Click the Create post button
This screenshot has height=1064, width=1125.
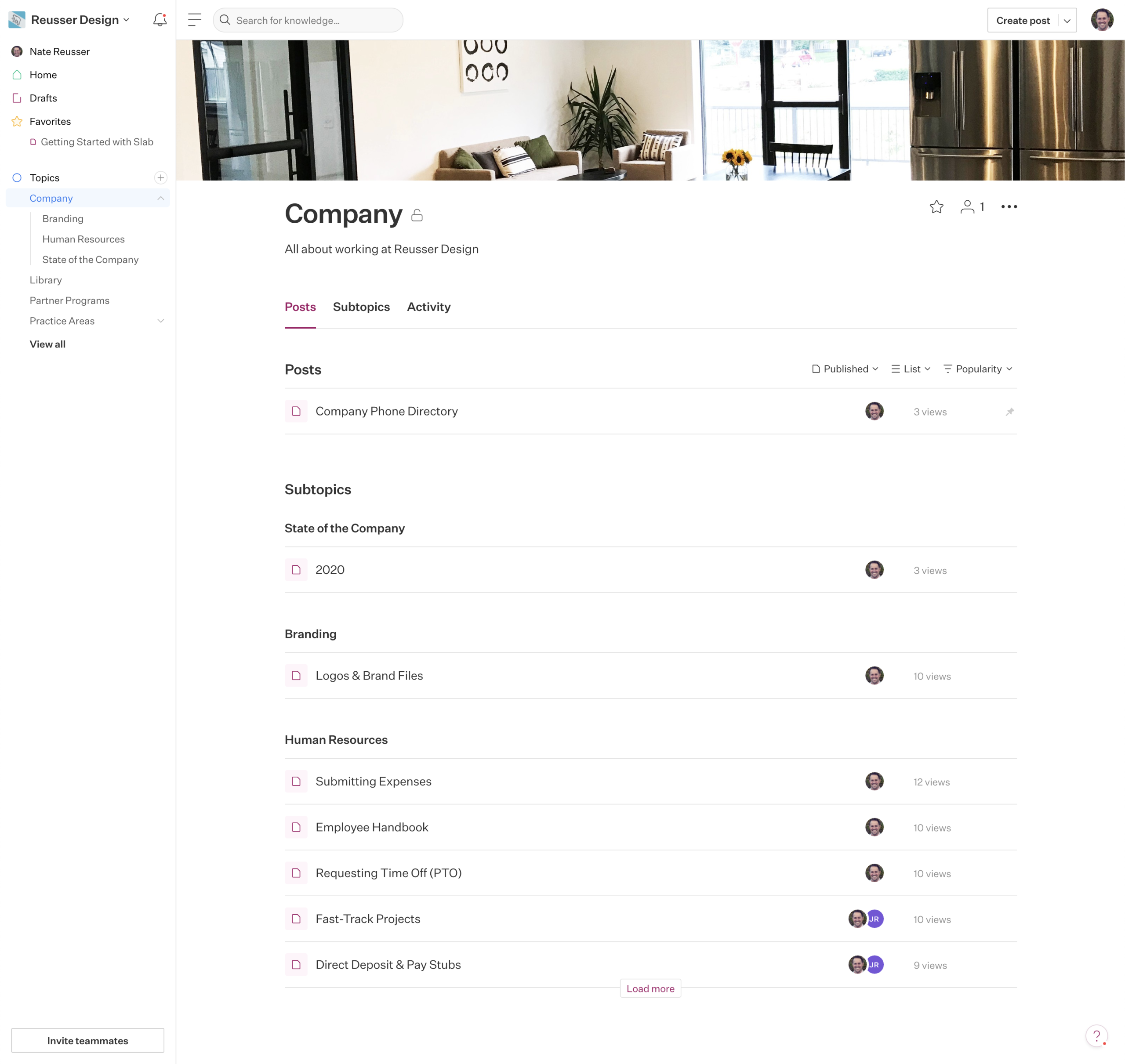1023,20
